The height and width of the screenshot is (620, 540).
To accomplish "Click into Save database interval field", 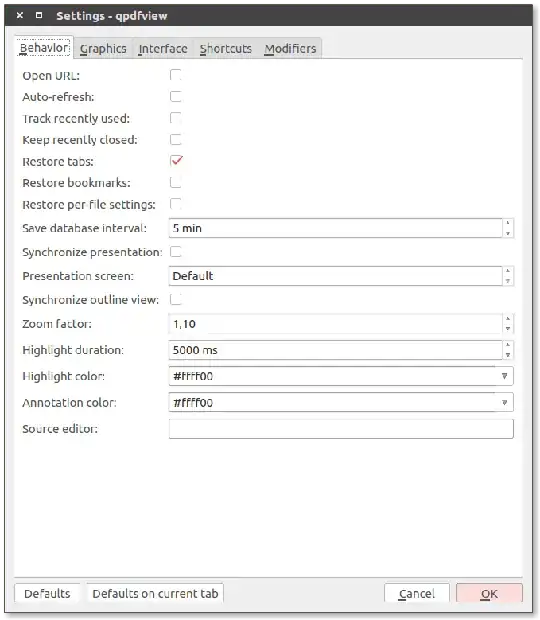I will coord(336,228).
